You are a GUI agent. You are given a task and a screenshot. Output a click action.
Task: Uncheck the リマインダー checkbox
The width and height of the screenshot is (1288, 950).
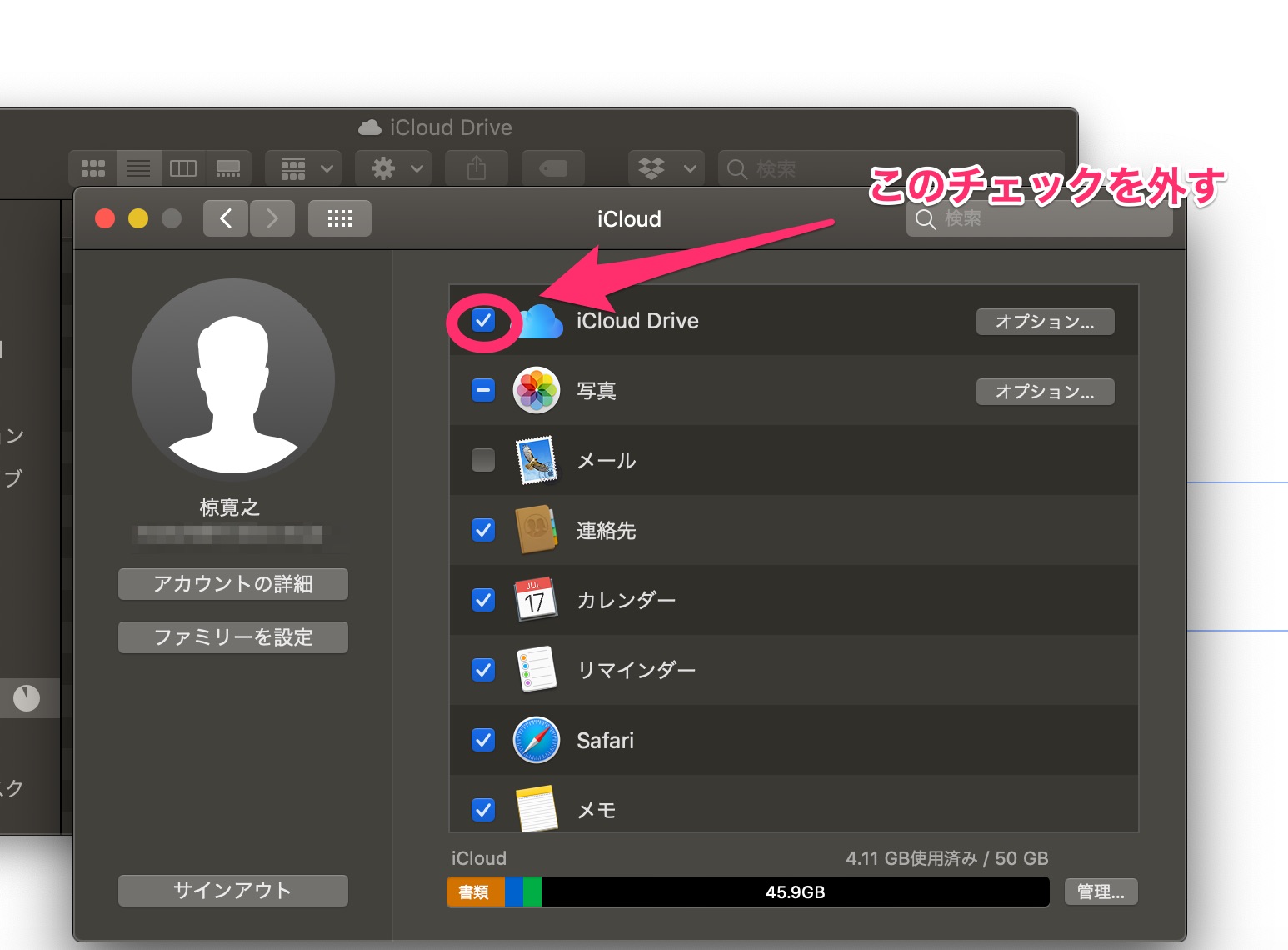coord(483,670)
